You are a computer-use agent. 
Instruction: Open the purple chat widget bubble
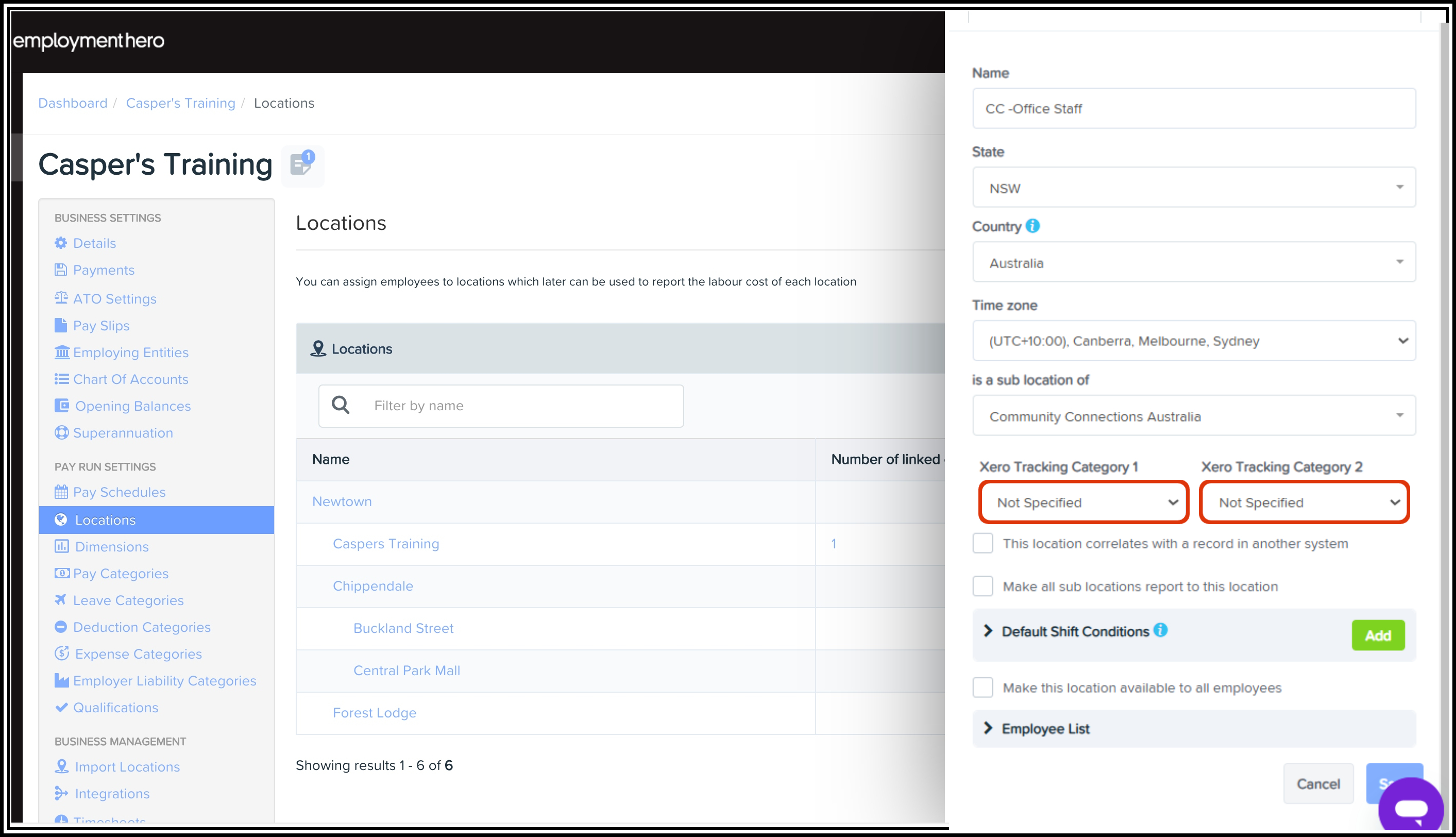pyautogui.click(x=1411, y=808)
